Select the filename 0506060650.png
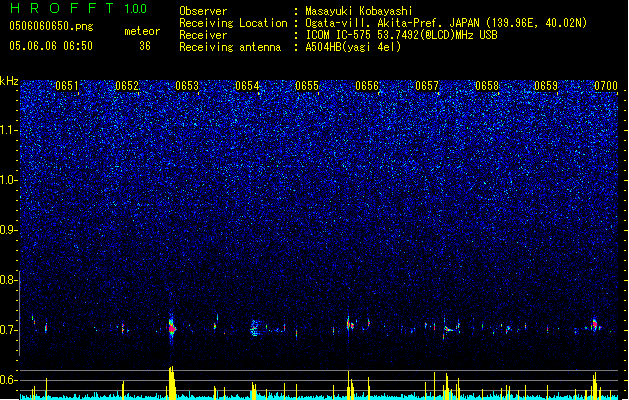Image resolution: width=629 pixels, height=400 pixels. tap(51, 26)
